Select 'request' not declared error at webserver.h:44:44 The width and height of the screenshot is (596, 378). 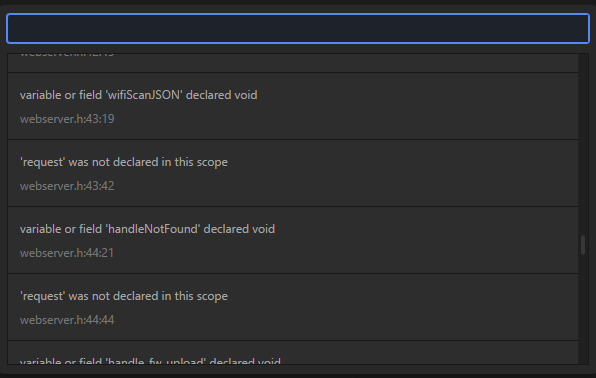(x=293, y=307)
